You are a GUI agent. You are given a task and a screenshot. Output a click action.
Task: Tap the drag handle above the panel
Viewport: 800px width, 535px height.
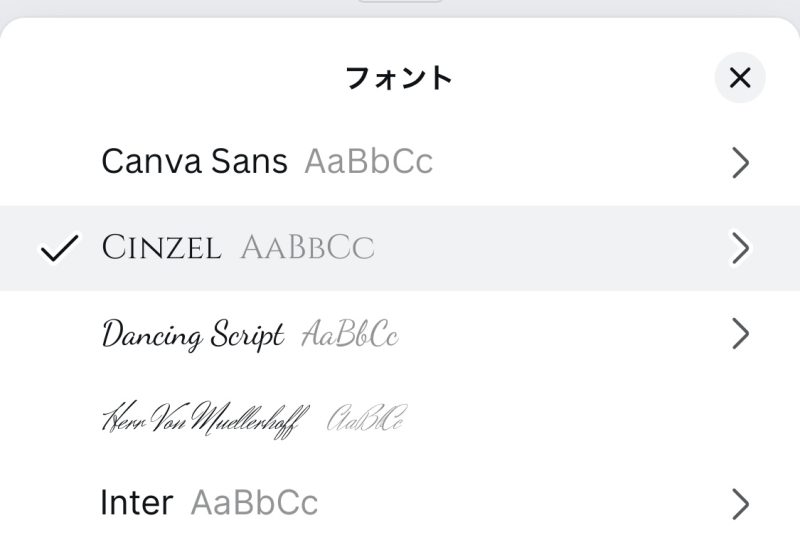point(400,2)
